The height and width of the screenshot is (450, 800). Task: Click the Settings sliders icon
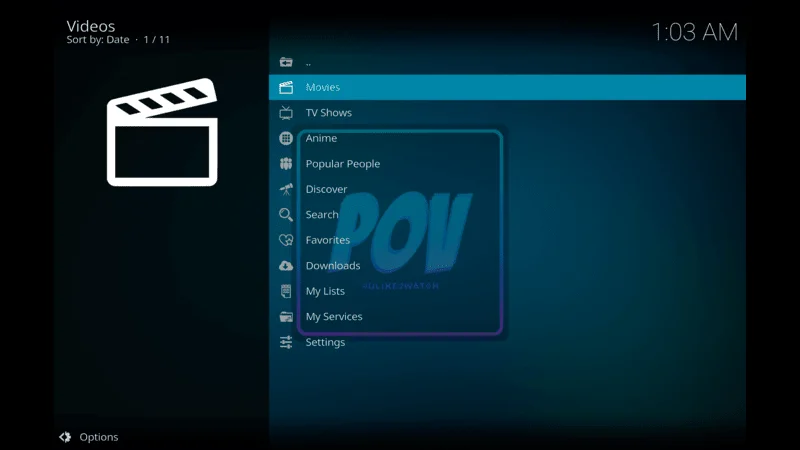pyautogui.click(x=286, y=342)
